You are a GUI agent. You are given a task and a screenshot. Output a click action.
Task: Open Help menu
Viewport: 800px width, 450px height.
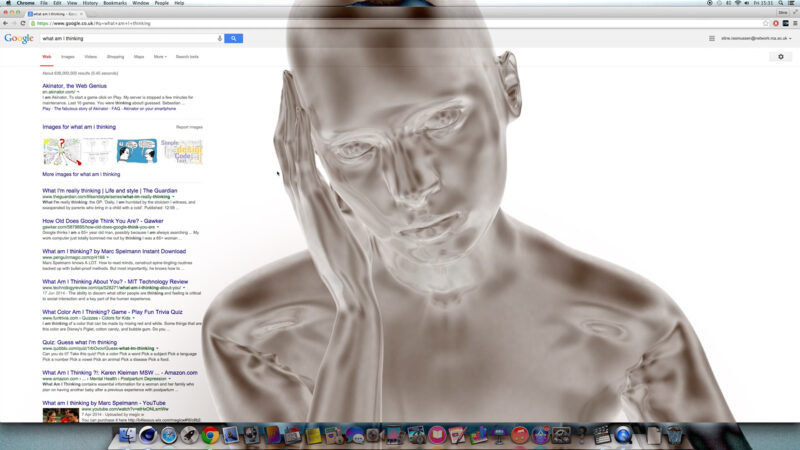179,3
